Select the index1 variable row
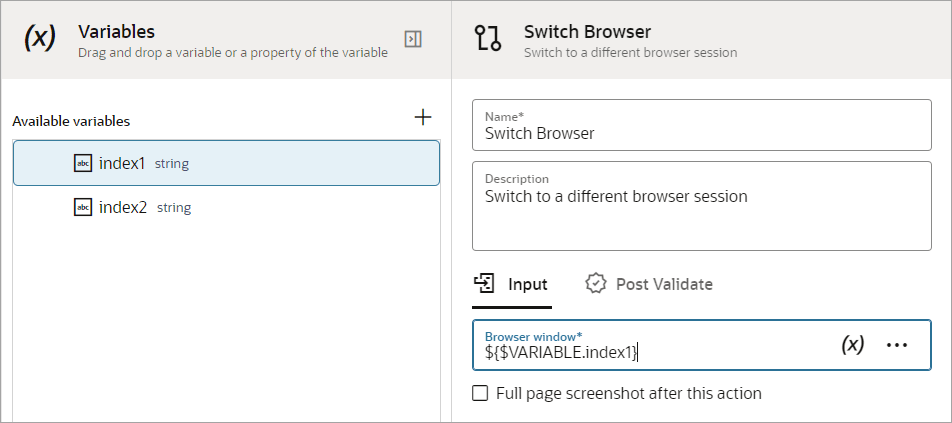 226,163
